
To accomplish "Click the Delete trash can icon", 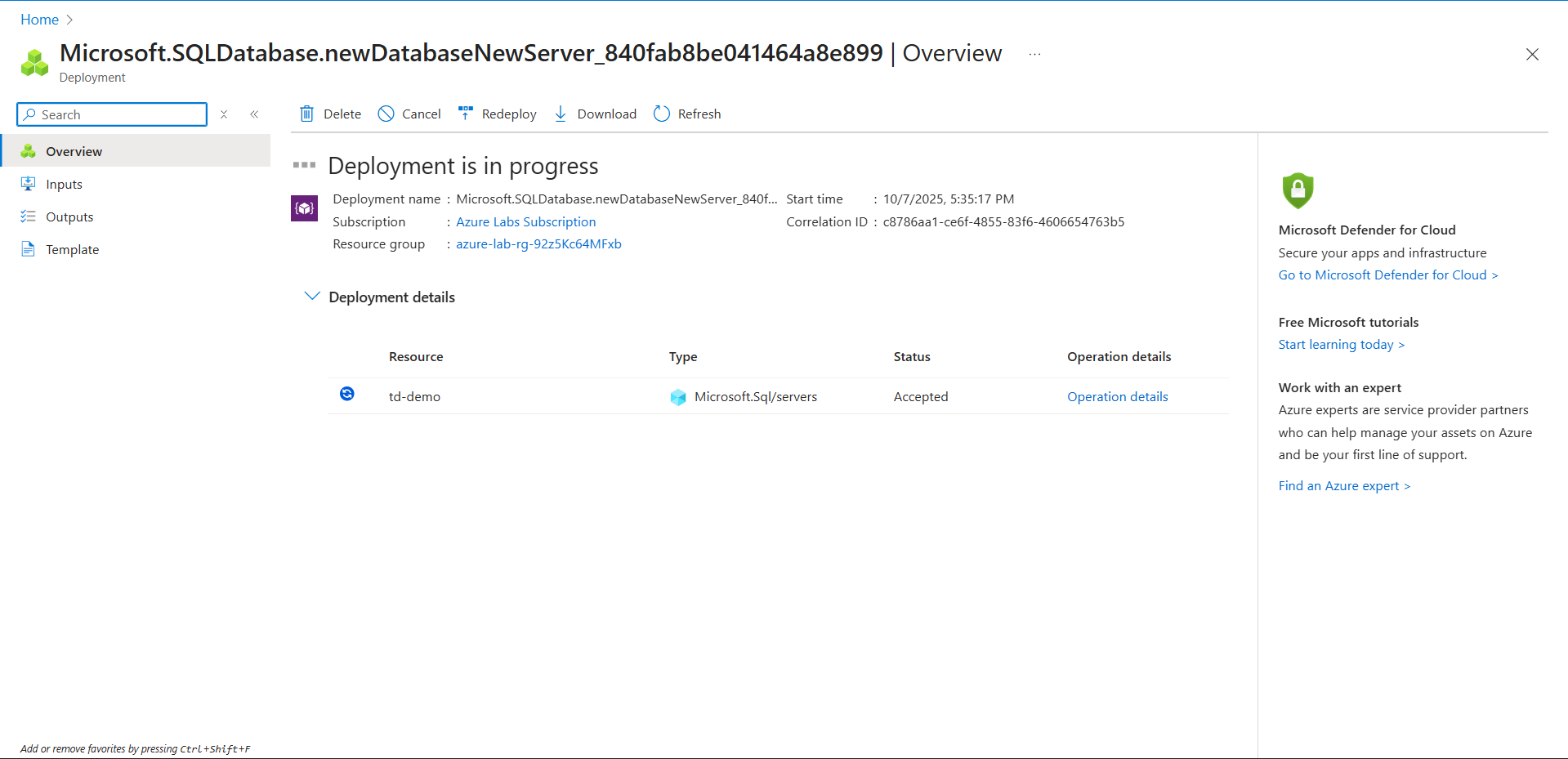I will [x=306, y=114].
